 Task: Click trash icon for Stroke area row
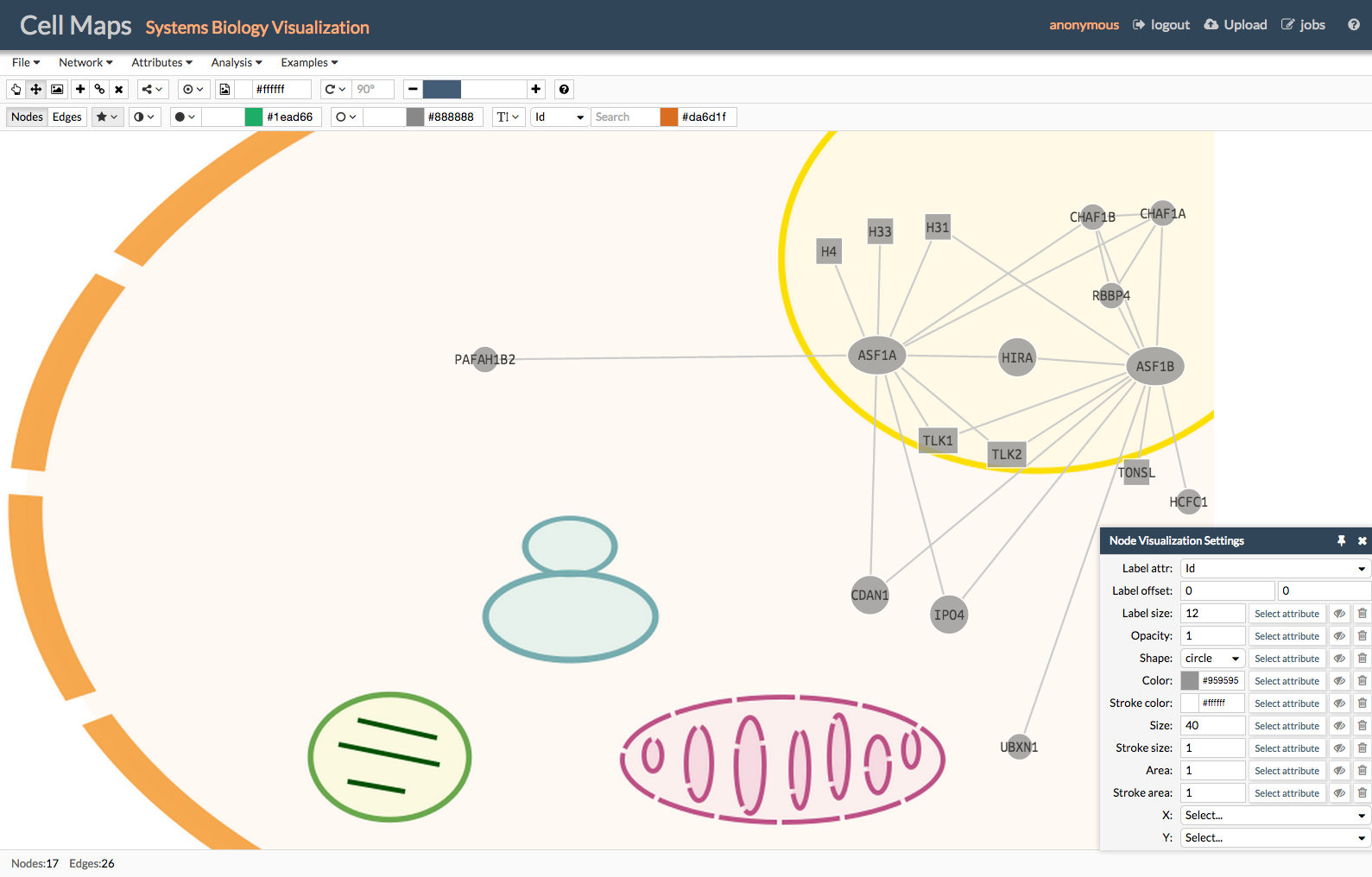pyautogui.click(x=1362, y=793)
